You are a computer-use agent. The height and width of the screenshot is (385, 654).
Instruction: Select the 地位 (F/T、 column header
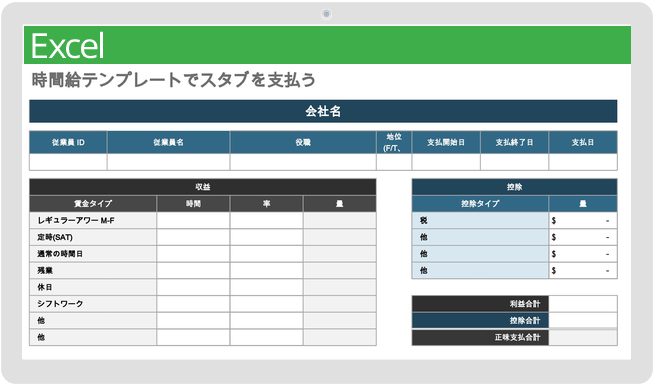click(x=394, y=142)
